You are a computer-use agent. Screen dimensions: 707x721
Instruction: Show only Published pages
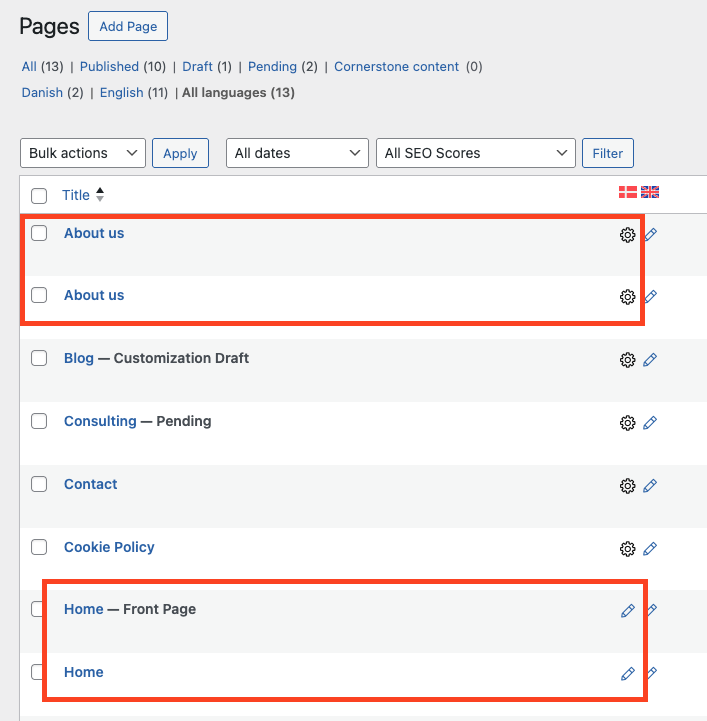tap(109, 67)
